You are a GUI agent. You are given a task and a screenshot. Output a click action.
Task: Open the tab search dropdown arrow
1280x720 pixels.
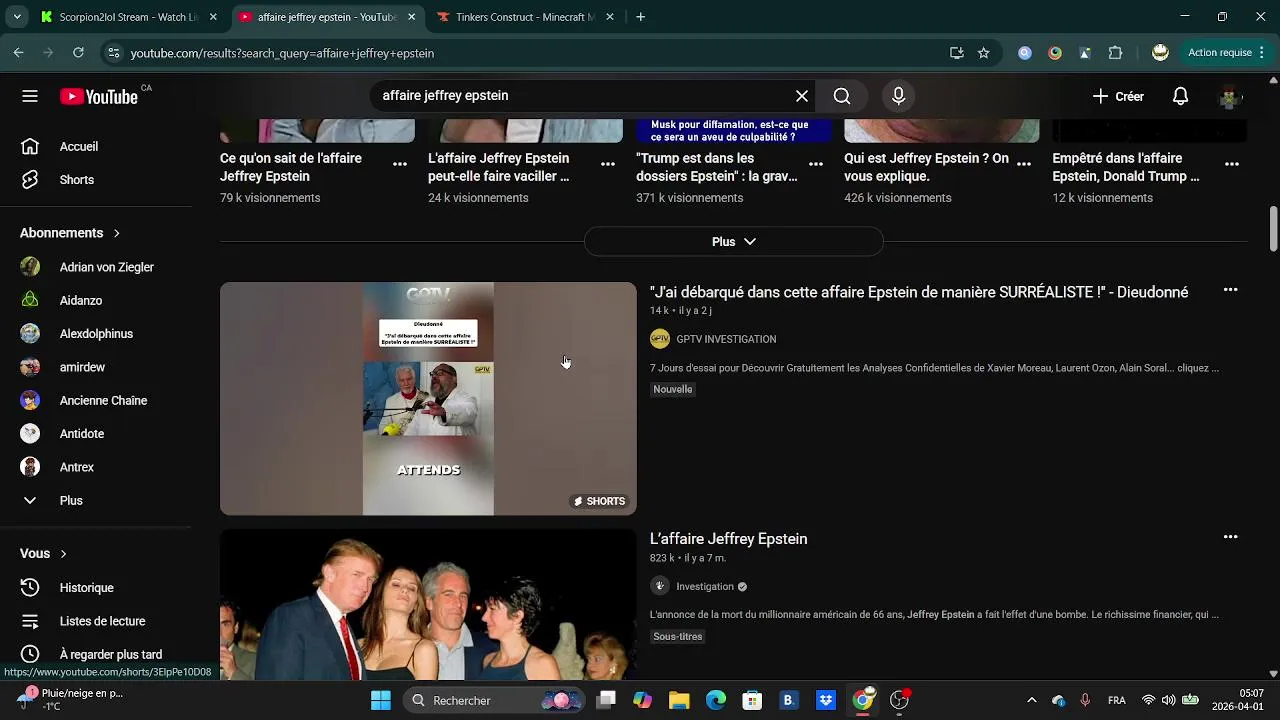pyautogui.click(x=18, y=17)
